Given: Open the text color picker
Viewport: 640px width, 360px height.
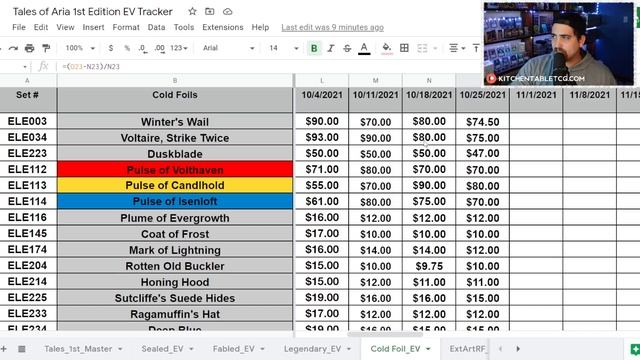Looking at the screenshot, I should (x=364, y=48).
